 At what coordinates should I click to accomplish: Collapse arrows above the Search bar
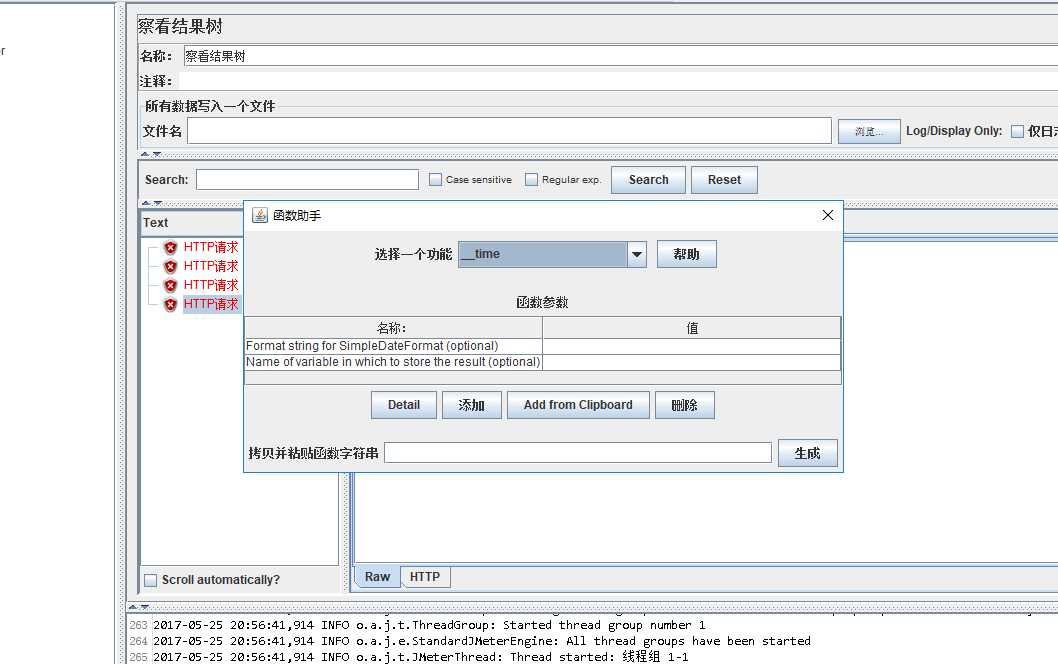pyautogui.click(x=150, y=155)
